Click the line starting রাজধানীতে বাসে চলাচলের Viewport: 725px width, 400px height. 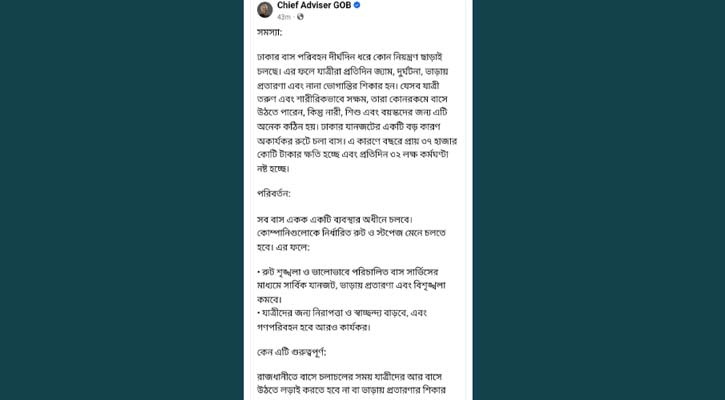pos(355,376)
